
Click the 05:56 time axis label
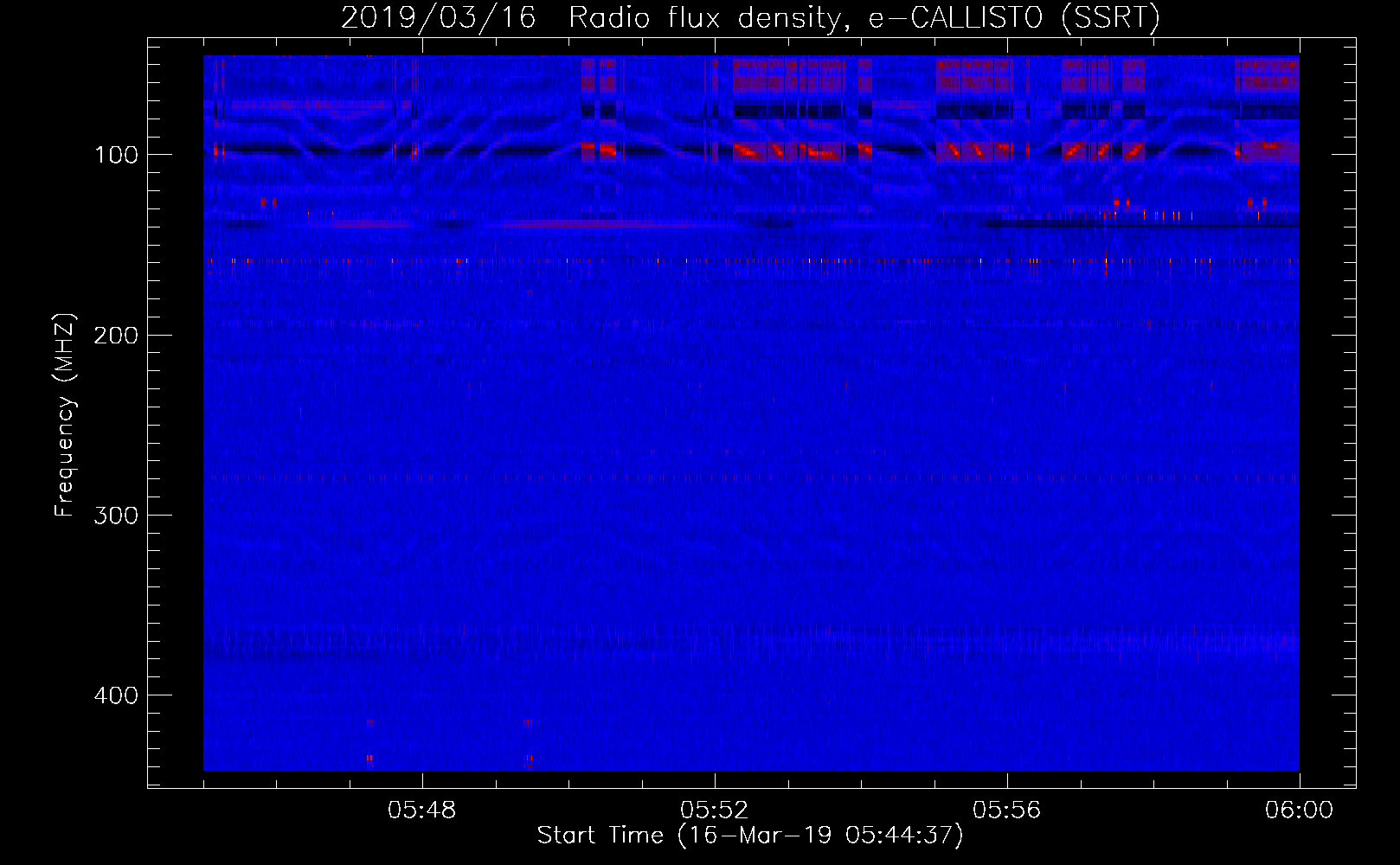1007,811
